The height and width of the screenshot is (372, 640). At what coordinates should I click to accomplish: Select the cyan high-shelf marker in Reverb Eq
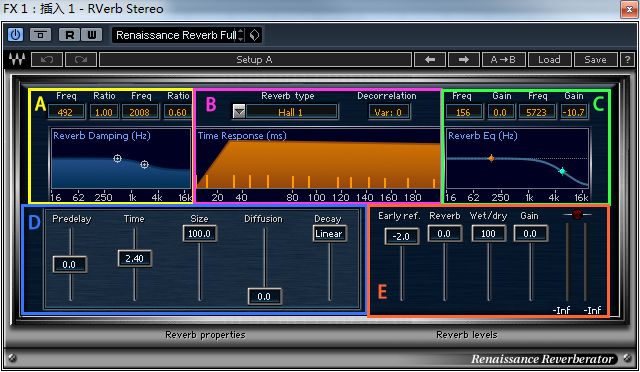(562, 171)
